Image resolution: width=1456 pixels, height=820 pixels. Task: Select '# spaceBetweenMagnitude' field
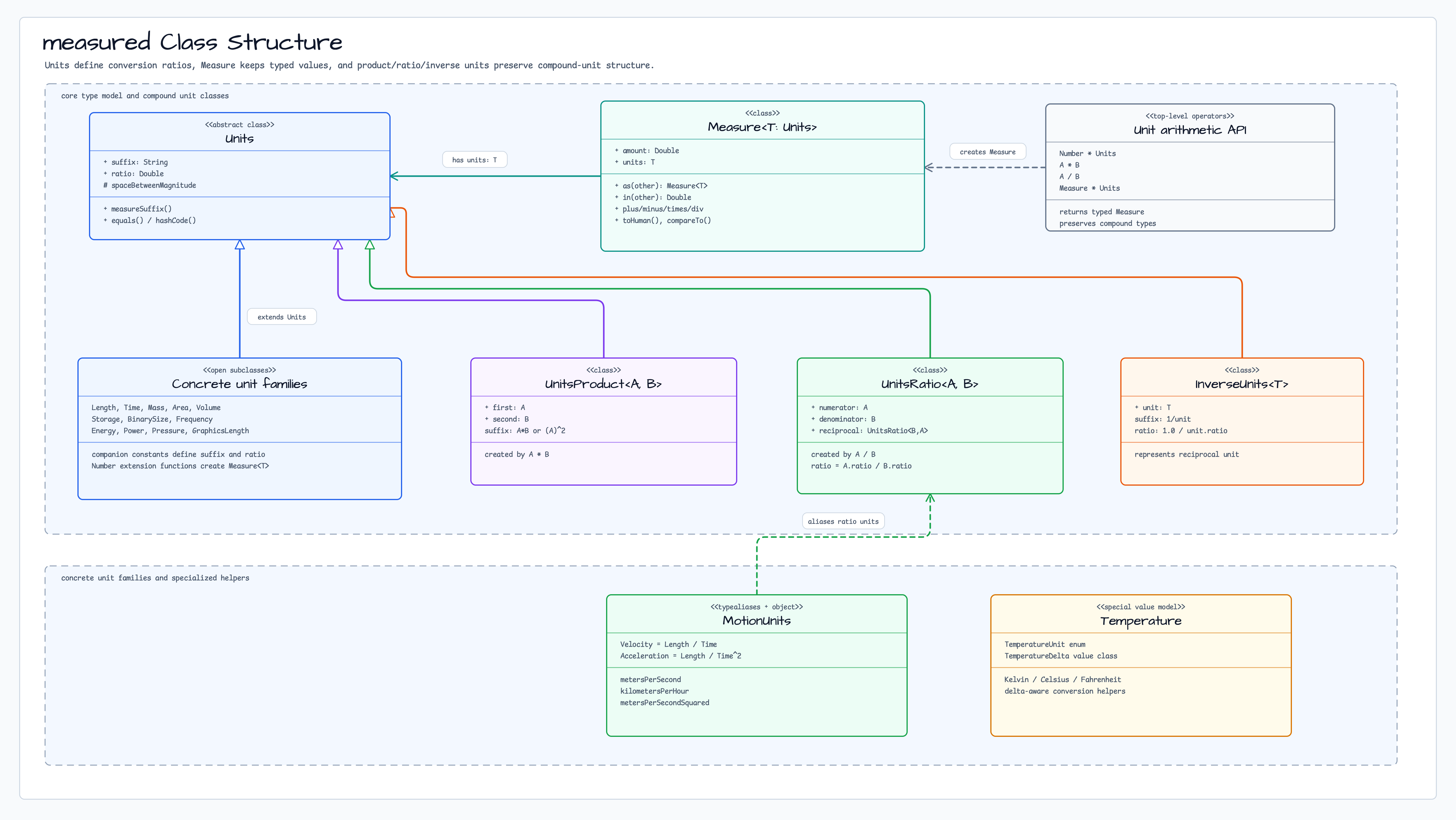[x=150, y=185]
